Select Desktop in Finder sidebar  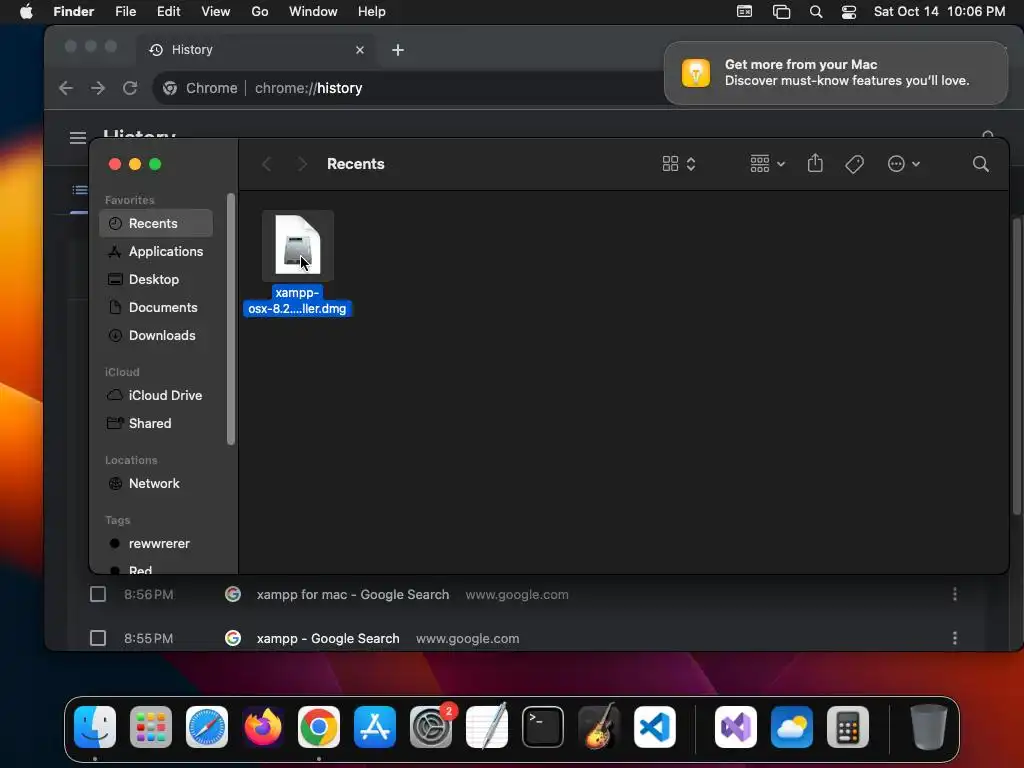[156, 280]
